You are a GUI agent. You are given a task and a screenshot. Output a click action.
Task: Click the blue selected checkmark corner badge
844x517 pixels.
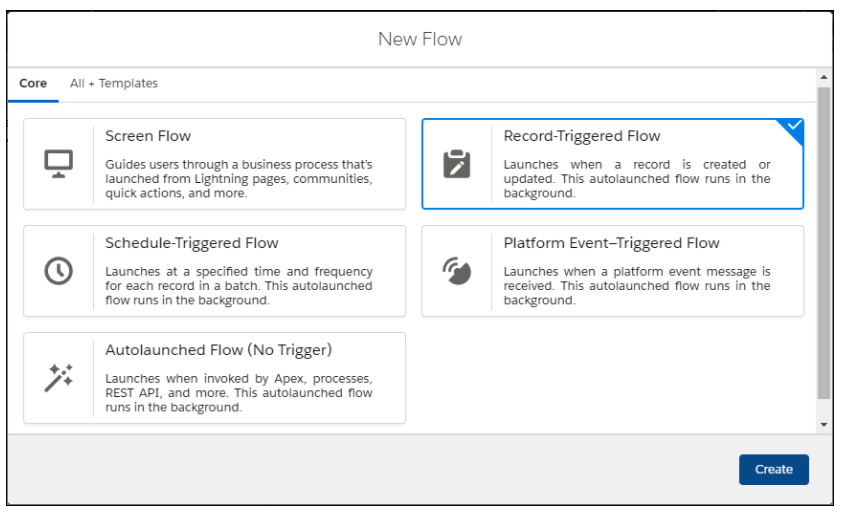coord(793,127)
